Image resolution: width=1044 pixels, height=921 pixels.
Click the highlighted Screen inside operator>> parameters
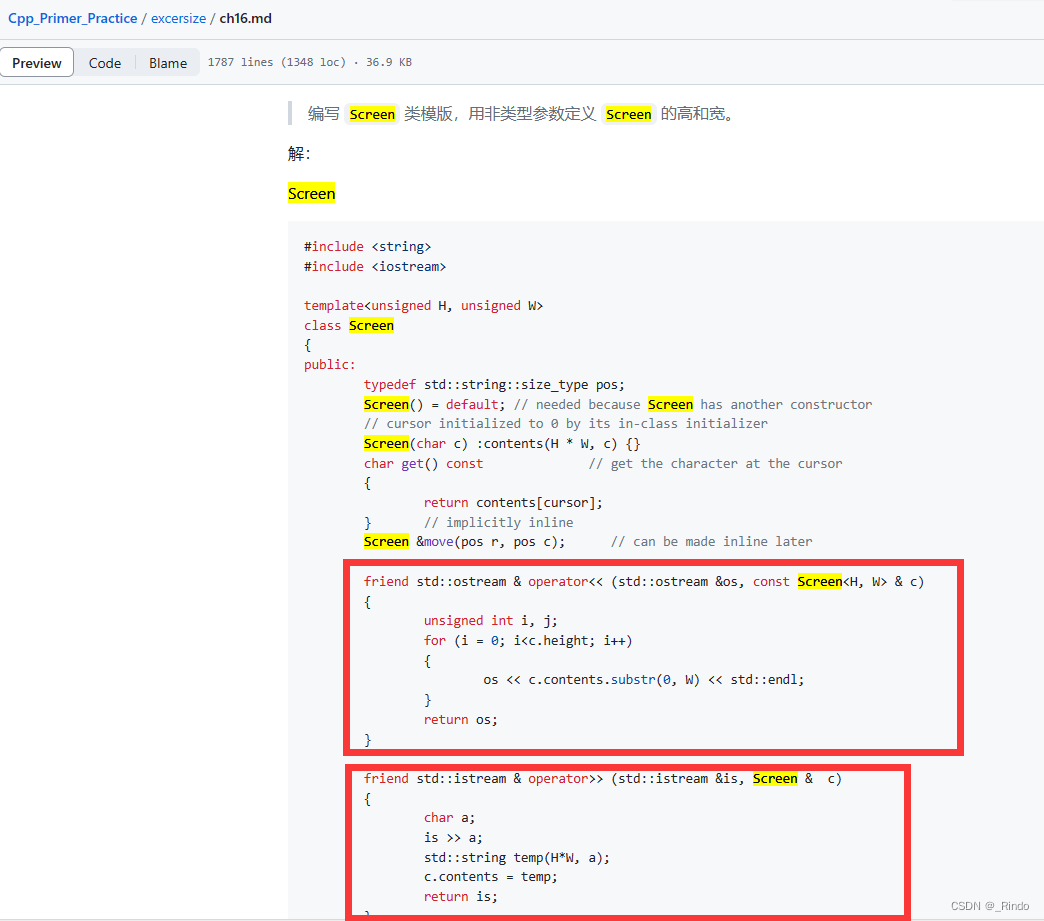tap(775, 778)
